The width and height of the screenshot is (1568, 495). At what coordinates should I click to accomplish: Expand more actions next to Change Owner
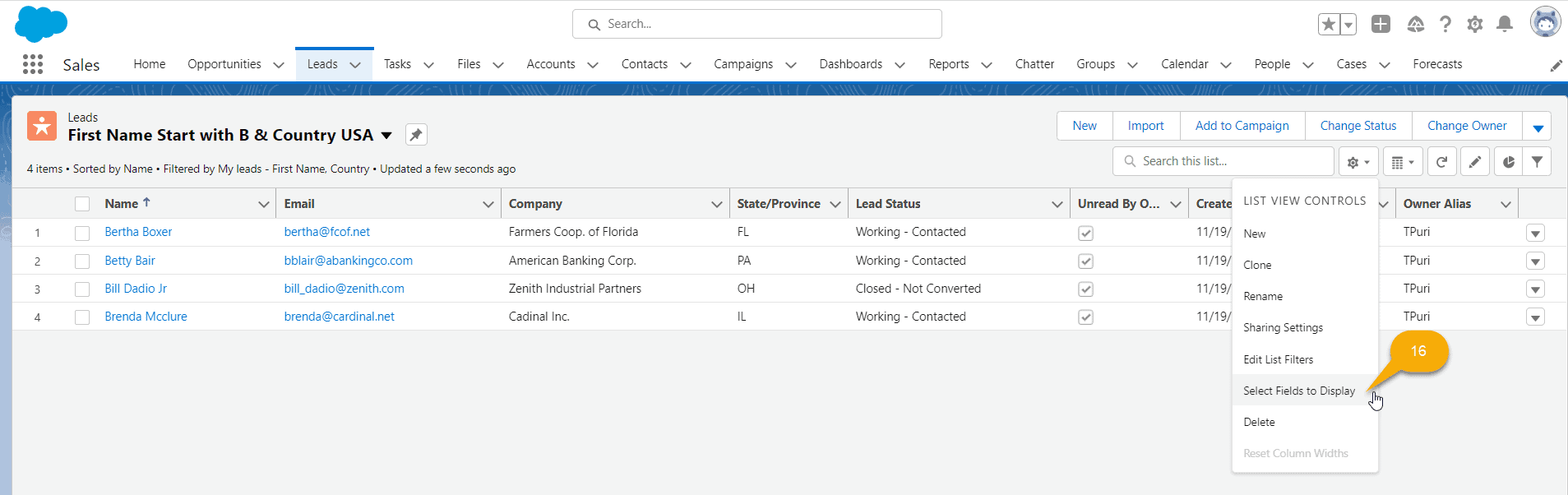(1538, 127)
